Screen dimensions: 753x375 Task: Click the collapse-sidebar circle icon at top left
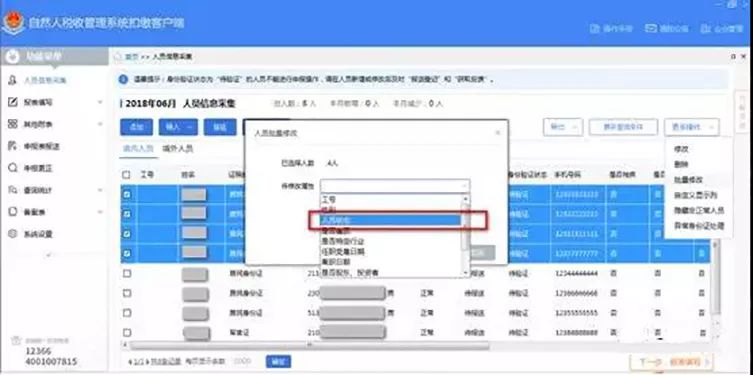pyautogui.click(x=12, y=57)
